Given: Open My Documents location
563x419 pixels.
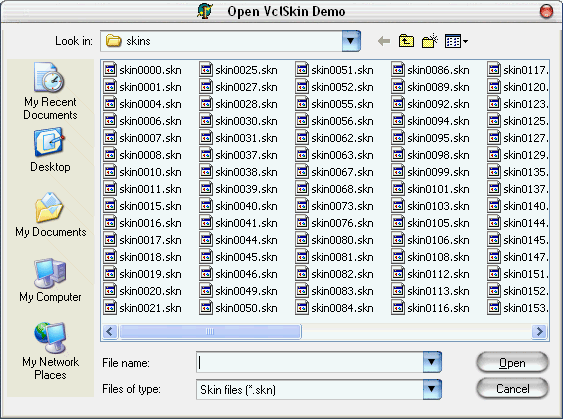Looking at the screenshot, I should click(x=50, y=215).
